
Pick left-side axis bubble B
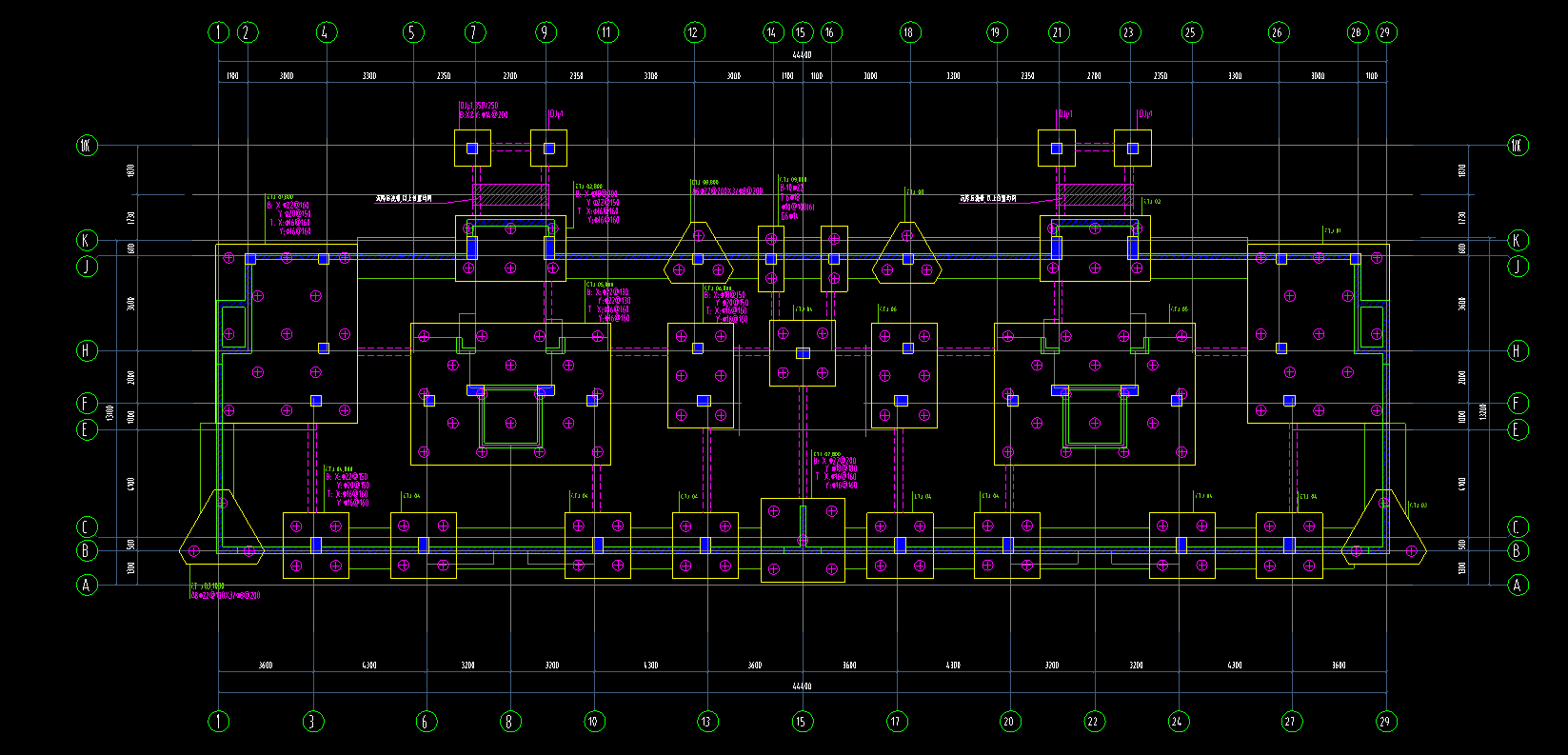pyautogui.click(x=87, y=550)
